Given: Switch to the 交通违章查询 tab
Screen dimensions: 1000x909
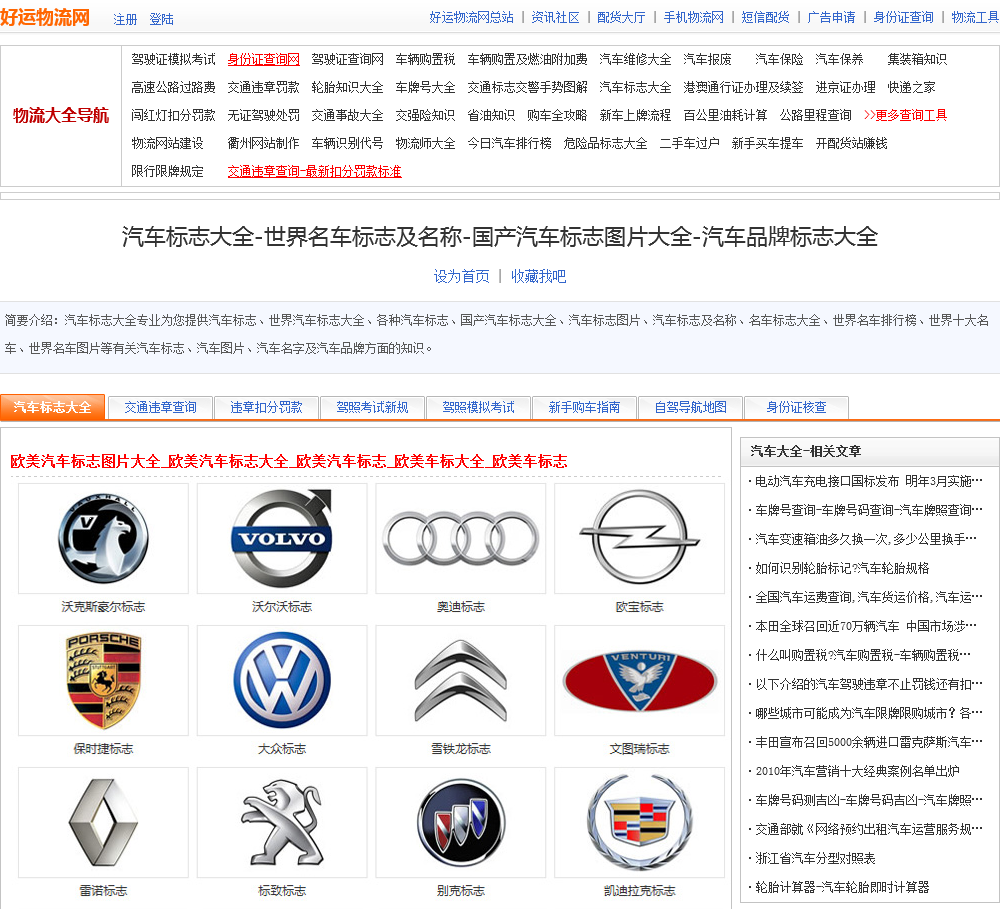Looking at the screenshot, I should tap(160, 408).
